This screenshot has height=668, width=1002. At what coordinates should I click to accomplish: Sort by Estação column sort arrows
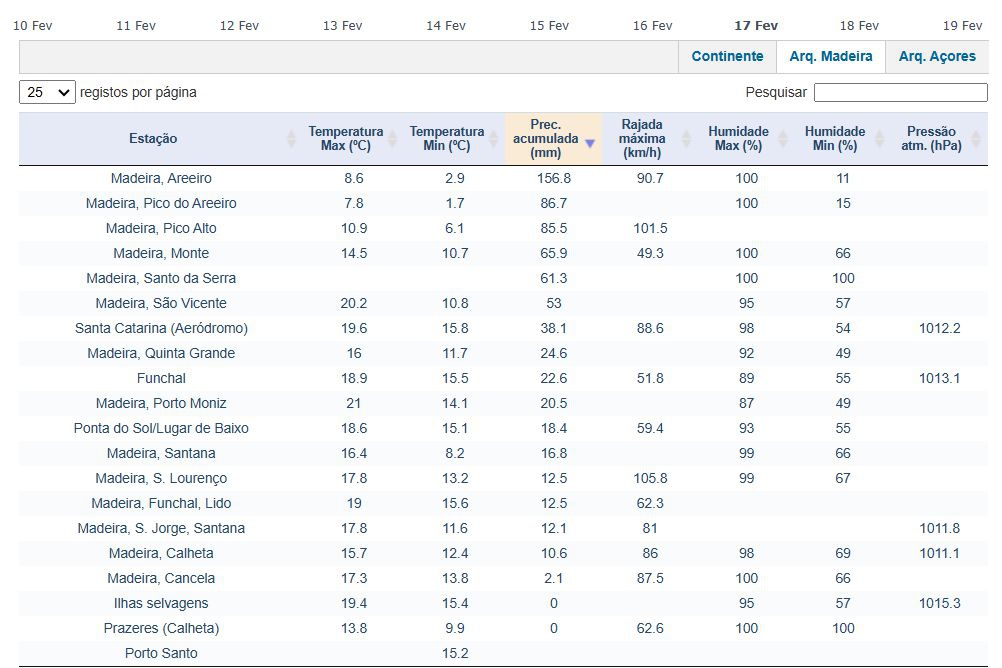click(x=291, y=139)
